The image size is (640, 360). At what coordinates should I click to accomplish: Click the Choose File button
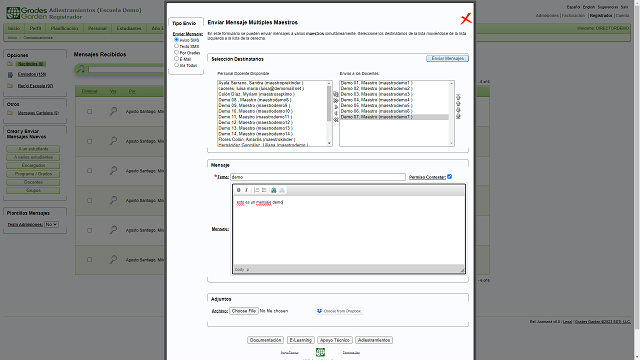pyautogui.click(x=244, y=311)
